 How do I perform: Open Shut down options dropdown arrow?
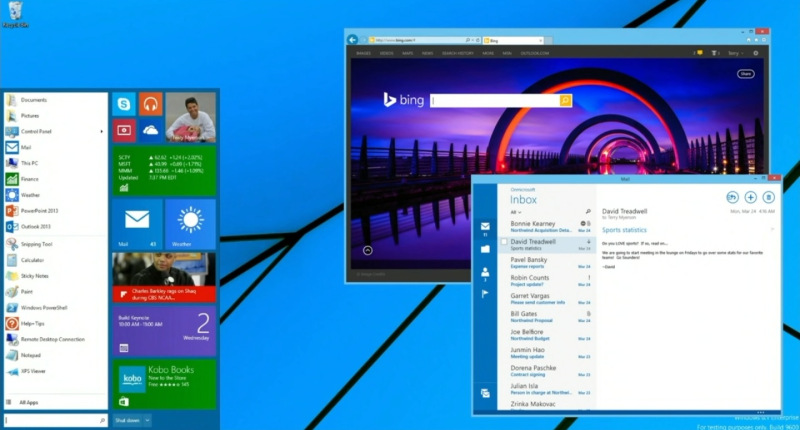click(x=147, y=420)
